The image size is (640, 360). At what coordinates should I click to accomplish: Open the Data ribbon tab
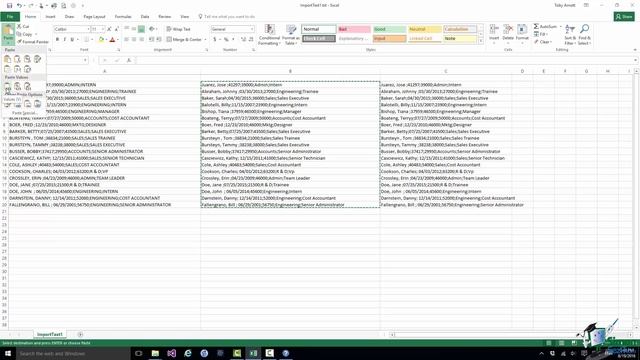coord(145,17)
